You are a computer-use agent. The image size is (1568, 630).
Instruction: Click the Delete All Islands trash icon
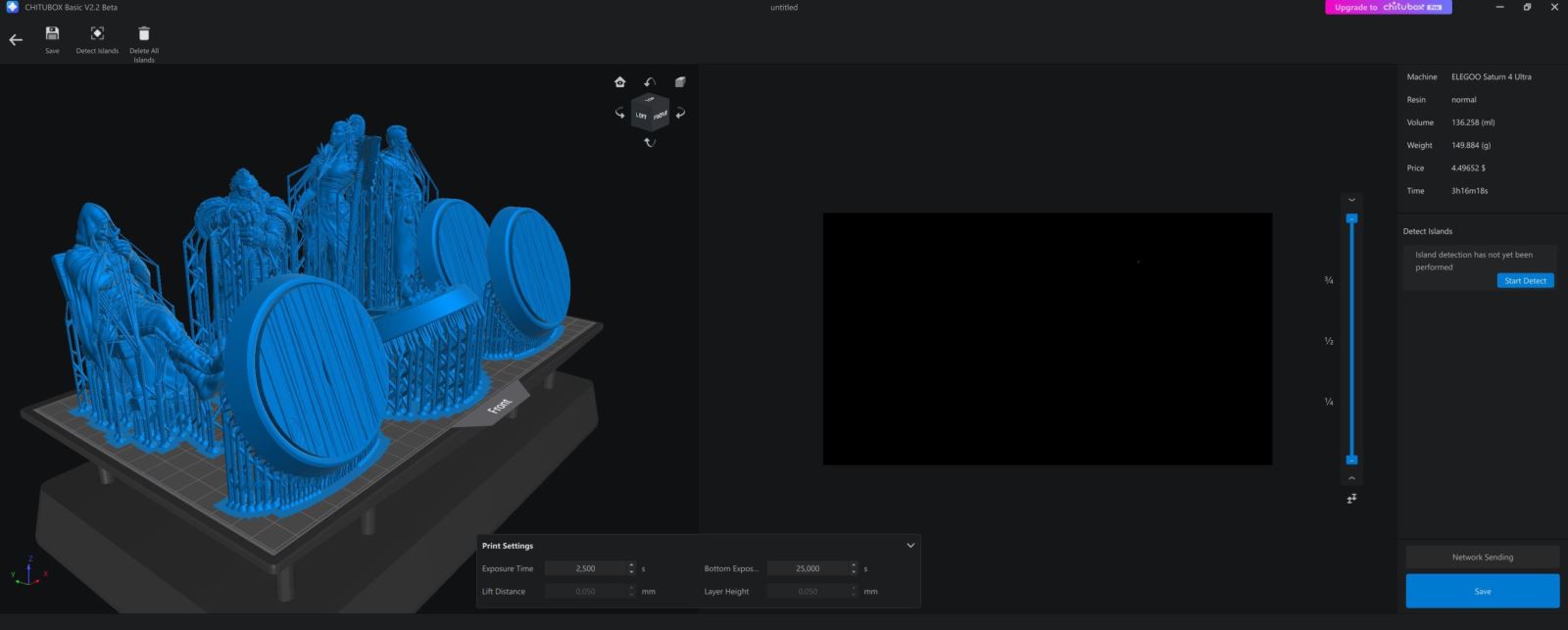[144, 33]
